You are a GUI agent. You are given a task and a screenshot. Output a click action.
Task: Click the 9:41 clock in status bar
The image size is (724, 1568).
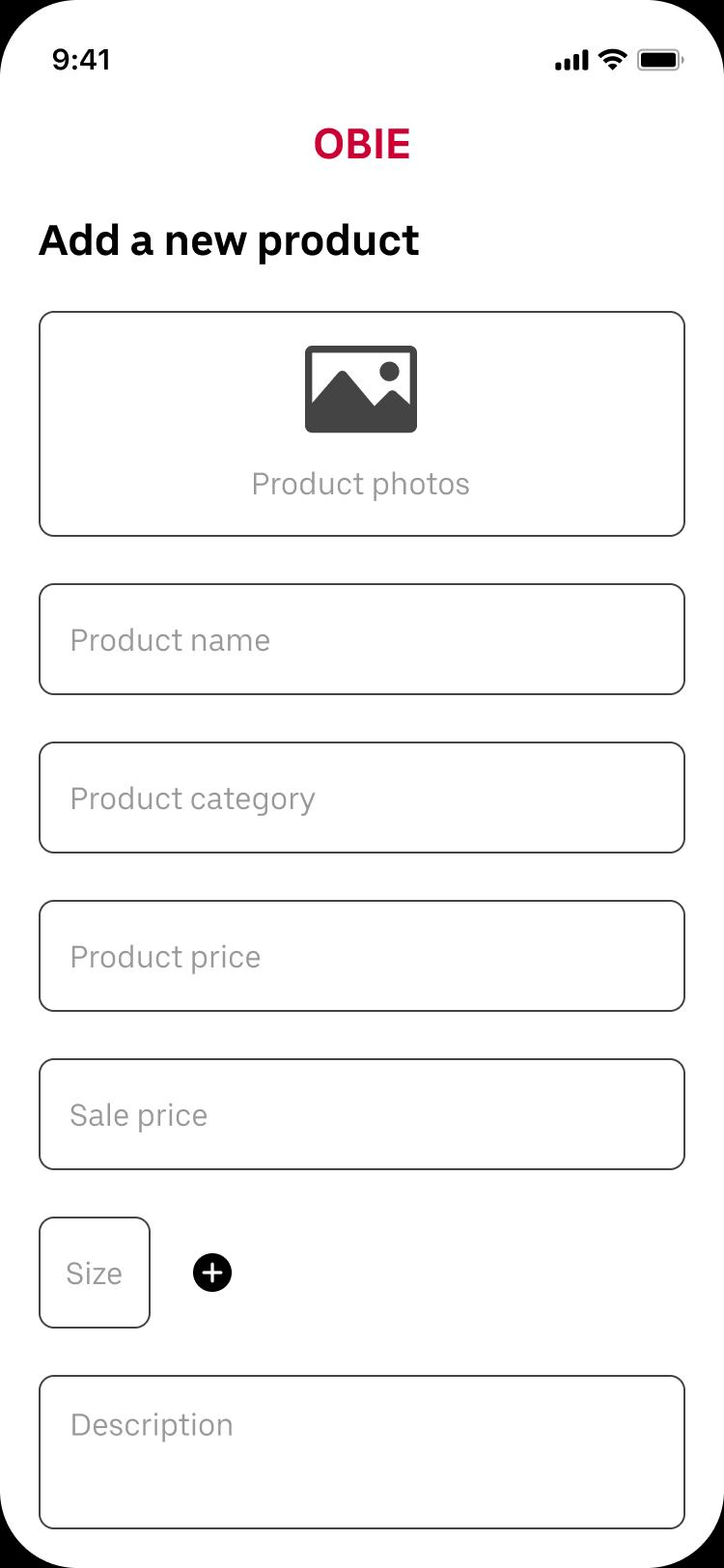(x=81, y=60)
